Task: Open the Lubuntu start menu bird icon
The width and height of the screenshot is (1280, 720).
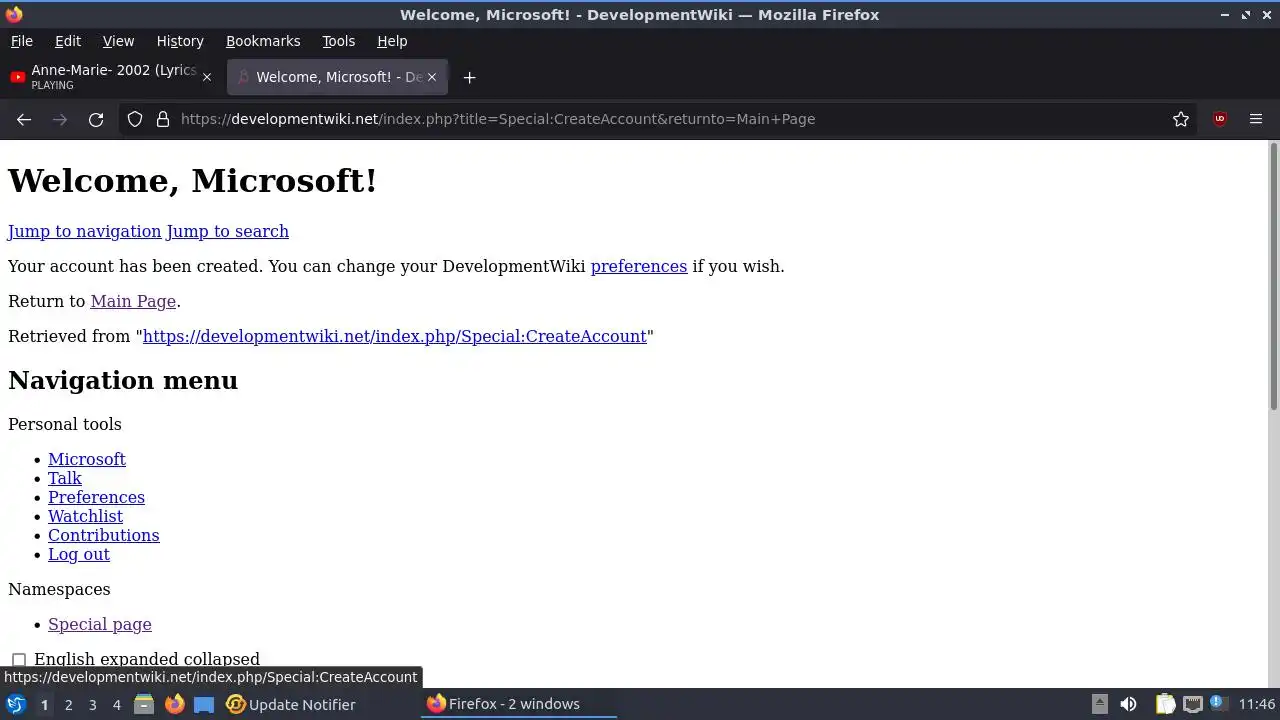Action: (15, 704)
